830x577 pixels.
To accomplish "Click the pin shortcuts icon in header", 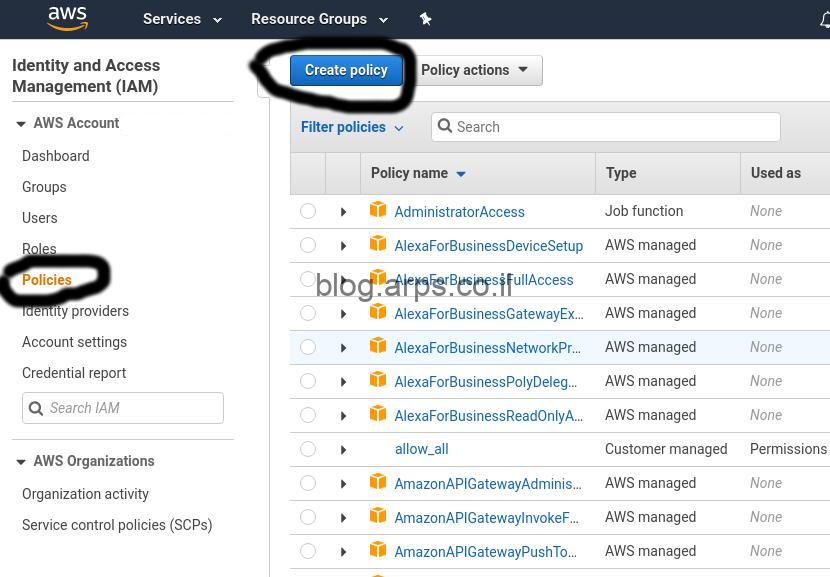I will pos(425,19).
